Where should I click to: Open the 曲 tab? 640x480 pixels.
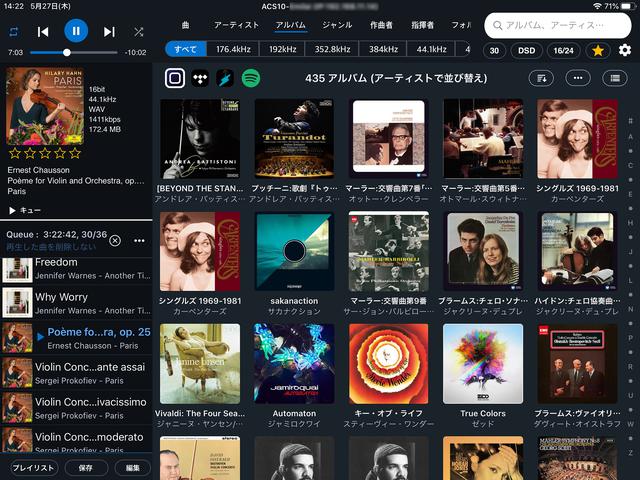coord(185,25)
